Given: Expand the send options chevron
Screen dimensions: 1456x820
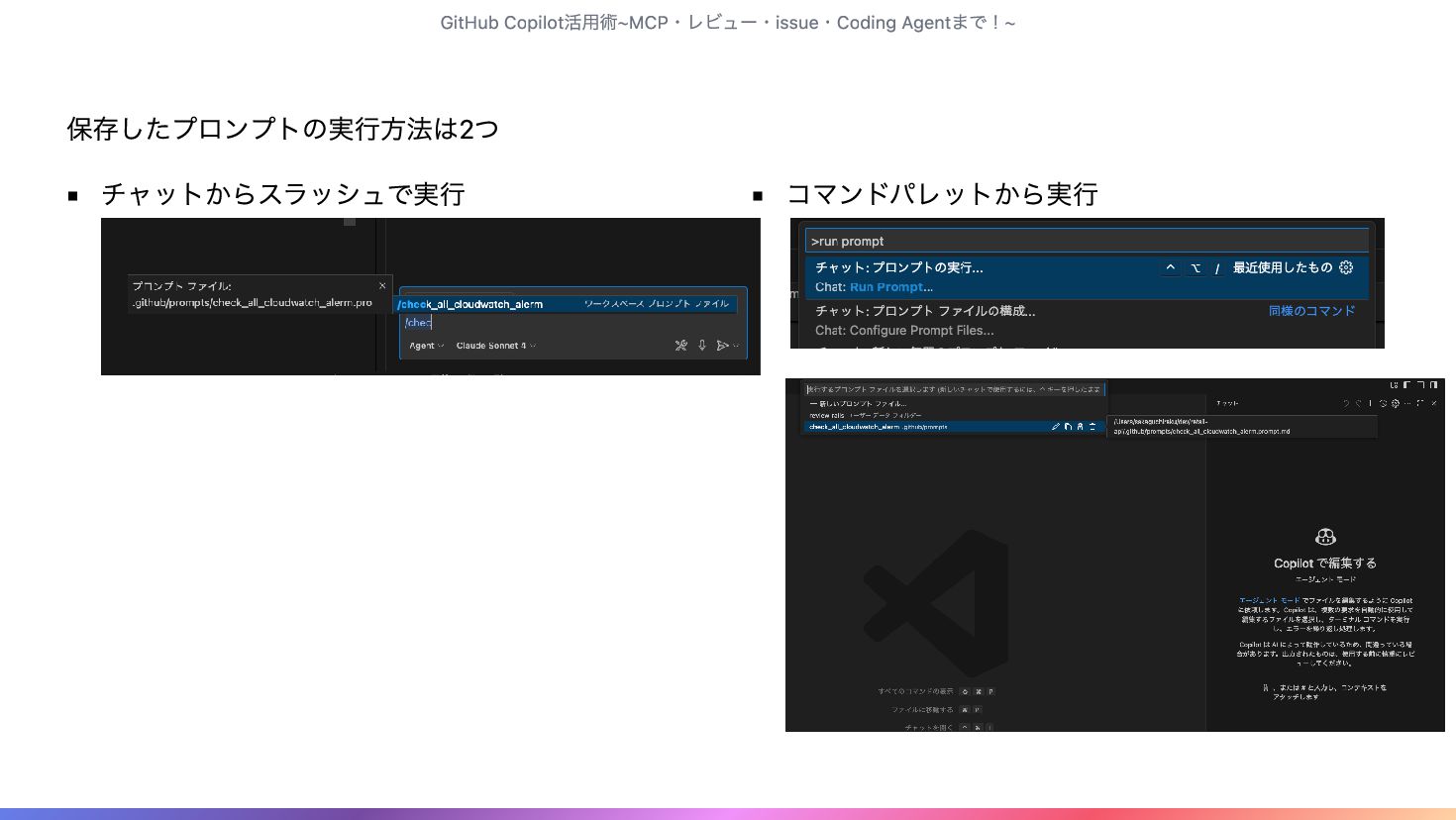Looking at the screenshot, I should point(736,346).
